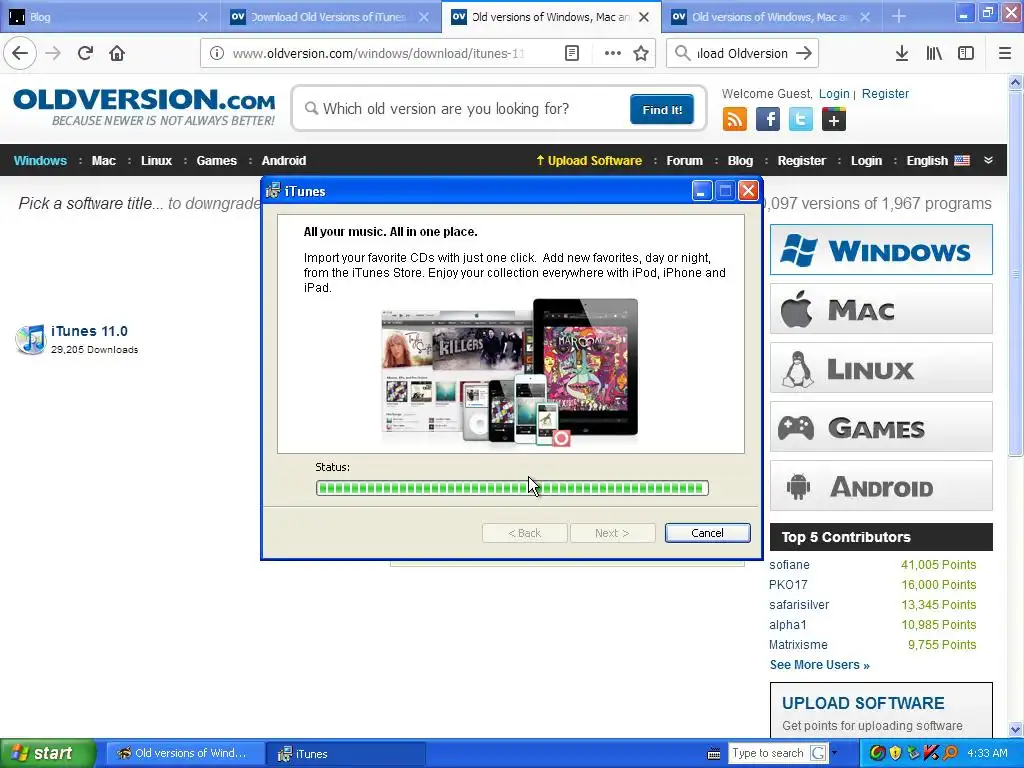The height and width of the screenshot is (768, 1024).
Task: Open the on-screen keyboard tray icon
Action: point(714,754)
